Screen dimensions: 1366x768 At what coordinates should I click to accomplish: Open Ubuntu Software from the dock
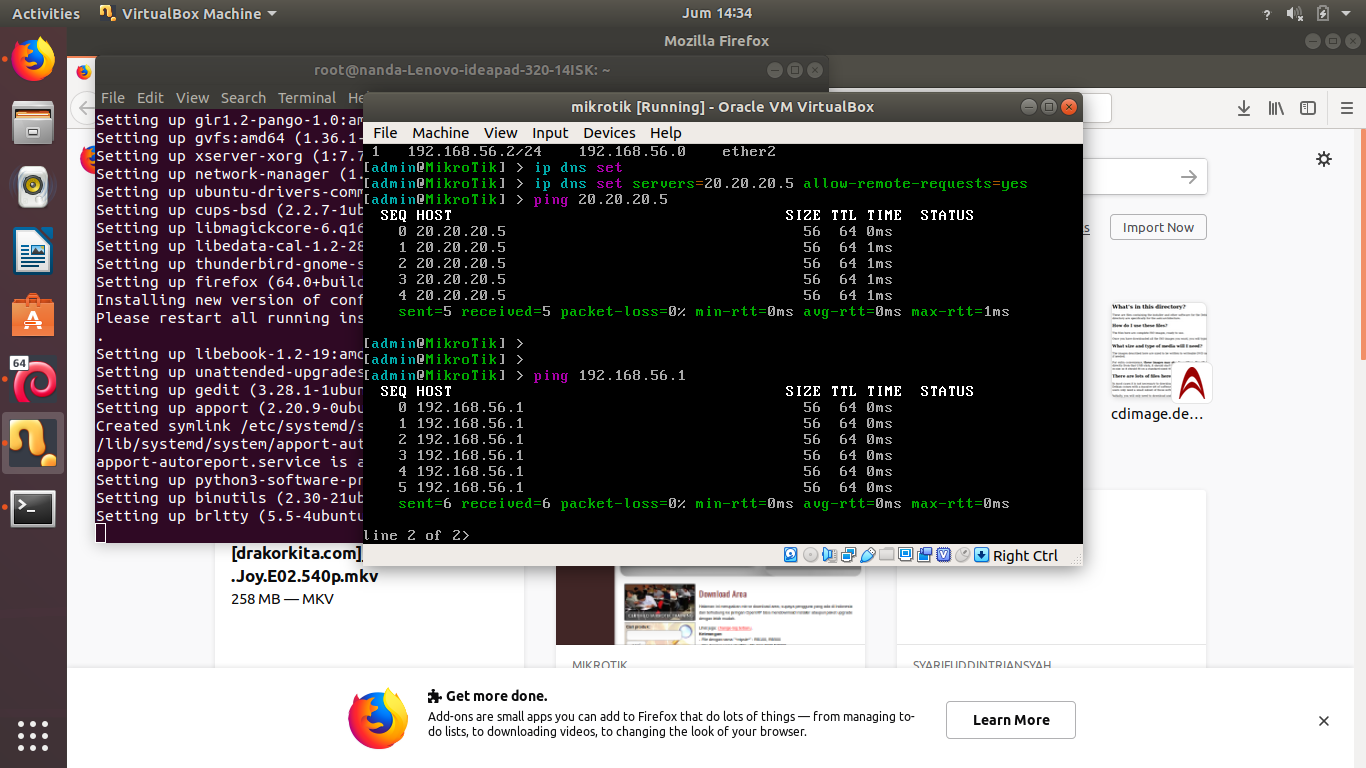pyautogui.click(x=33, y=315)
